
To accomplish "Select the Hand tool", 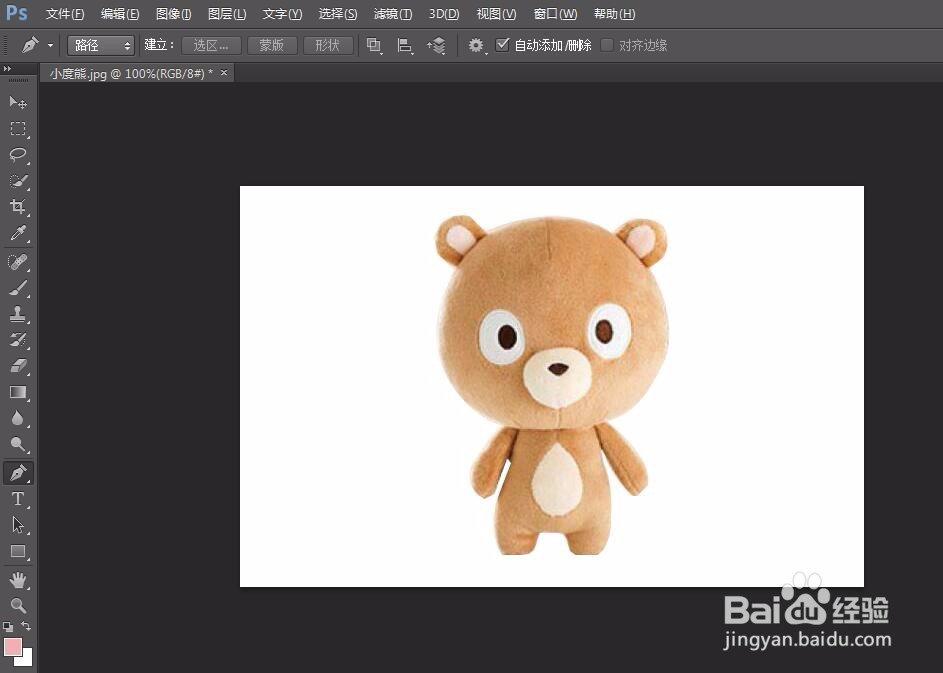I will pyautogui.click(x=18, y=580).
